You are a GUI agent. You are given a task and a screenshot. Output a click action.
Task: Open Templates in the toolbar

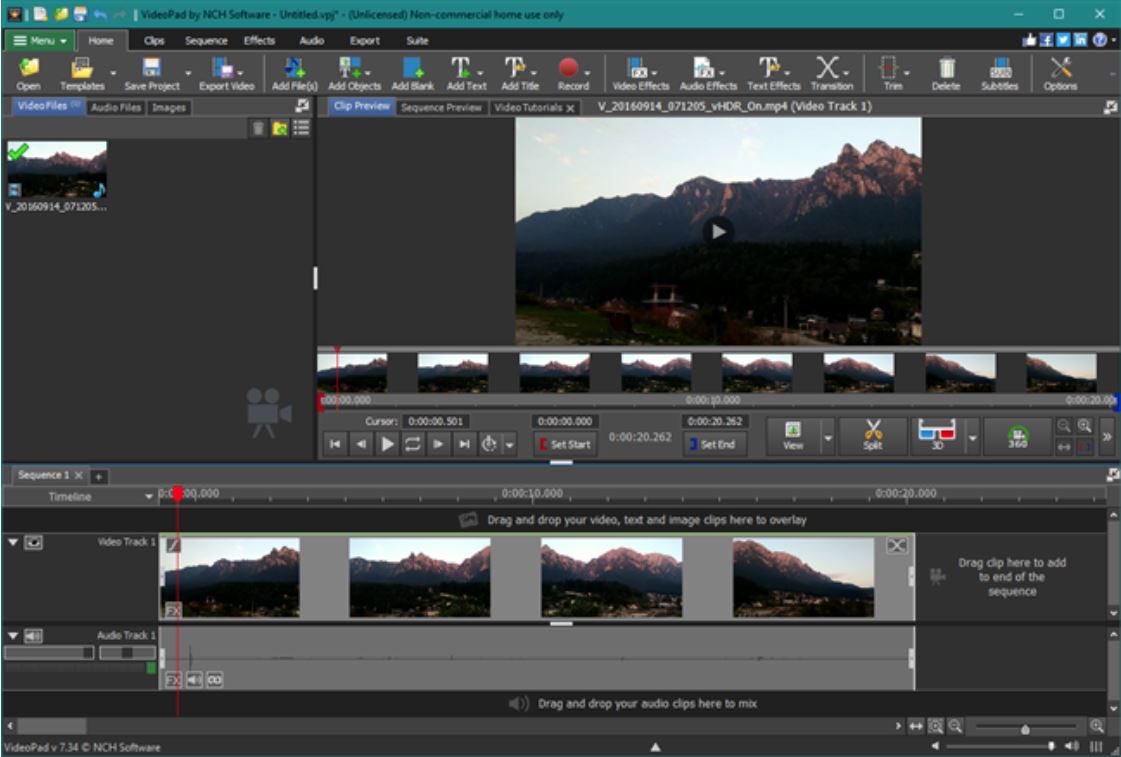[x=82, y=74]
